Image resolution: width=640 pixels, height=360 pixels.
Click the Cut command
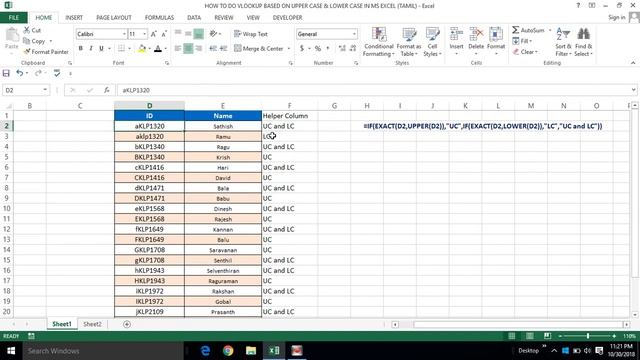click(32, 30)
